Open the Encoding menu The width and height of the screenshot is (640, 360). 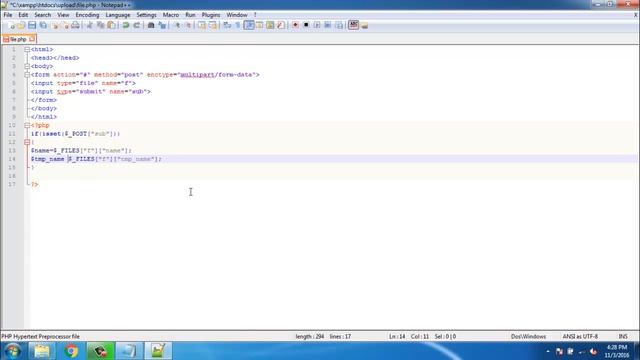(87, 15)
